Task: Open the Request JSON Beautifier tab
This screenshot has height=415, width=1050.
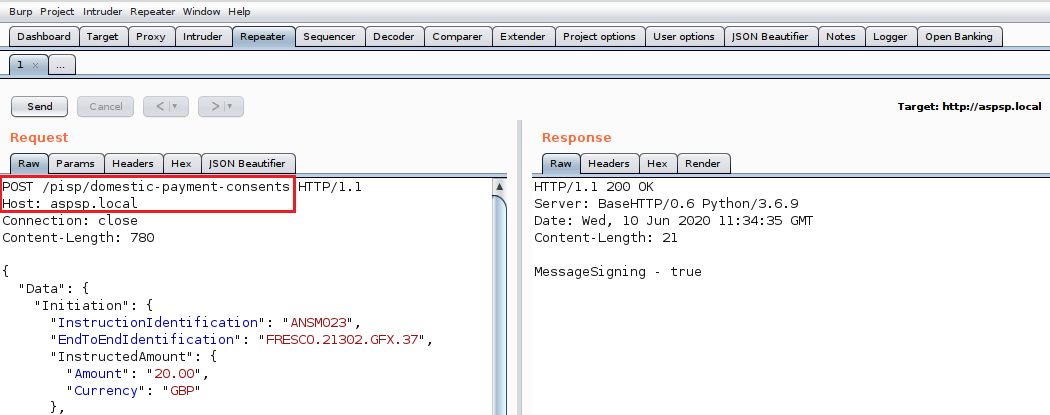Action: coord(248,163)
